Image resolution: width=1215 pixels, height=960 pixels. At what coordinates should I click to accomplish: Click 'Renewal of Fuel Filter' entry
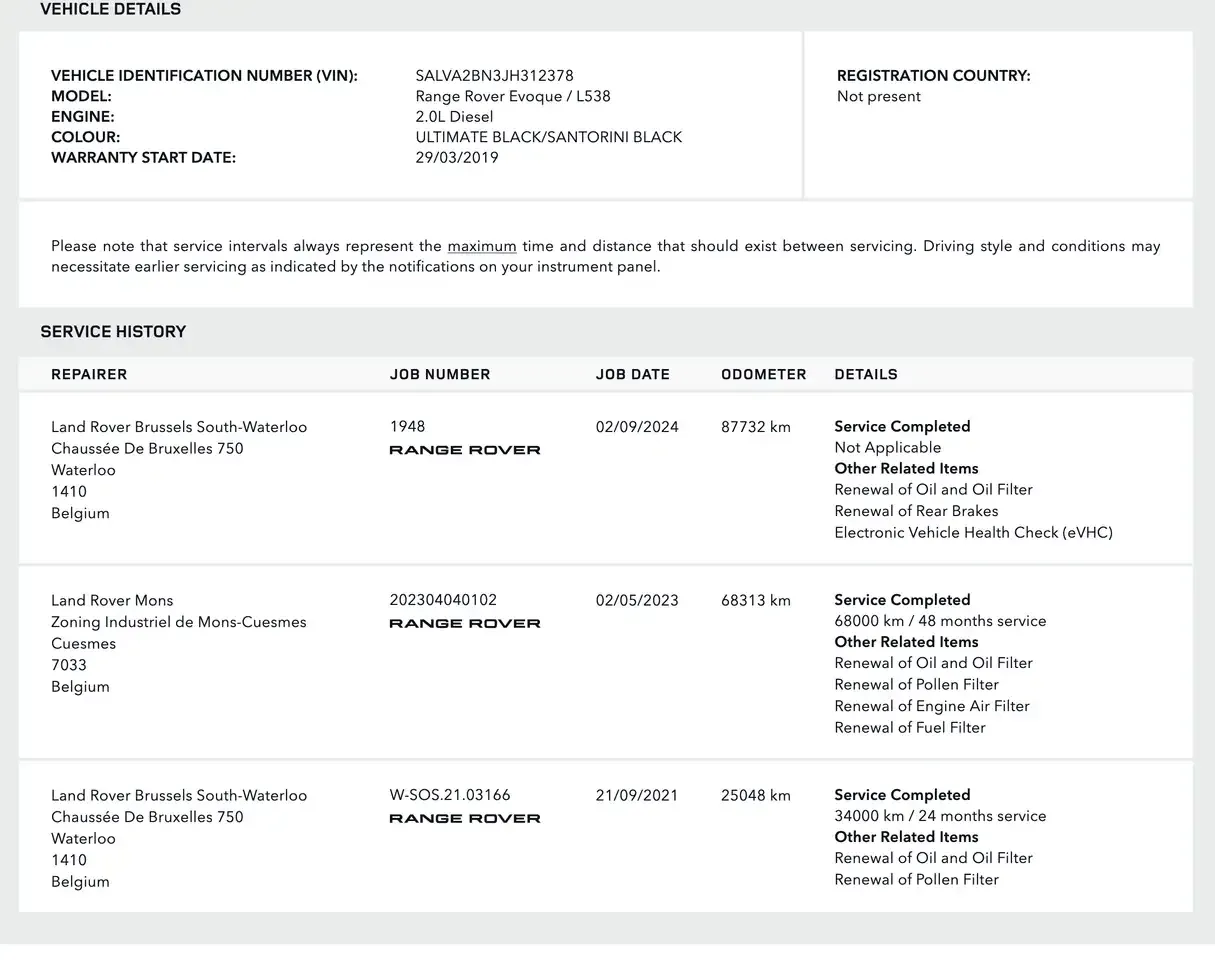tap(910, 728)
